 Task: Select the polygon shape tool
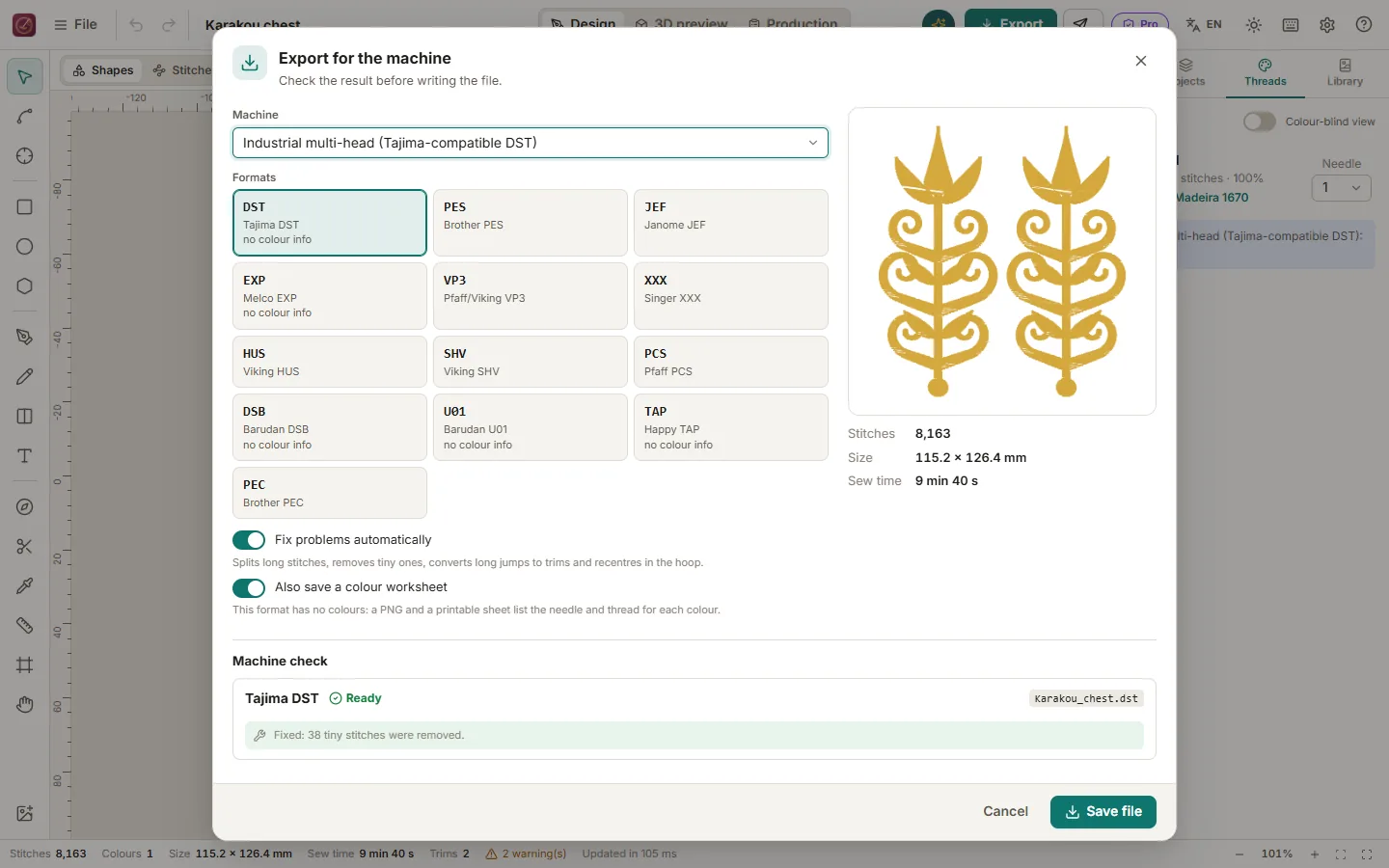[25, 286]
